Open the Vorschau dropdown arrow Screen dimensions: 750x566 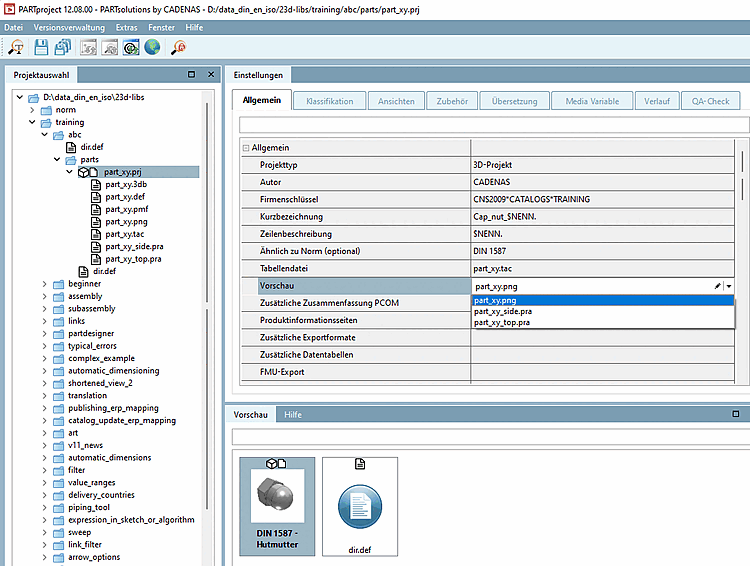(729, 286)
